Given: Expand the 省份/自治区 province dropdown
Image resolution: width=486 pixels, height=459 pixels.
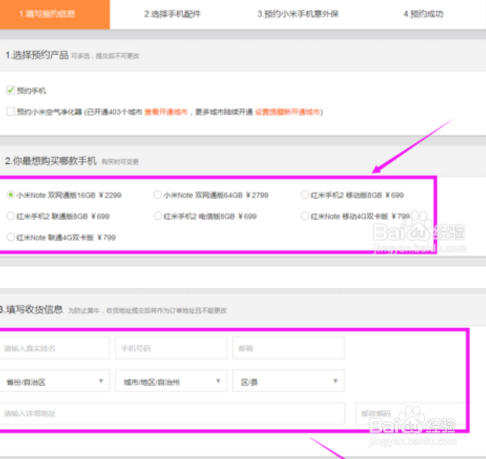Looking at the screenshot, I should point(55,381).
